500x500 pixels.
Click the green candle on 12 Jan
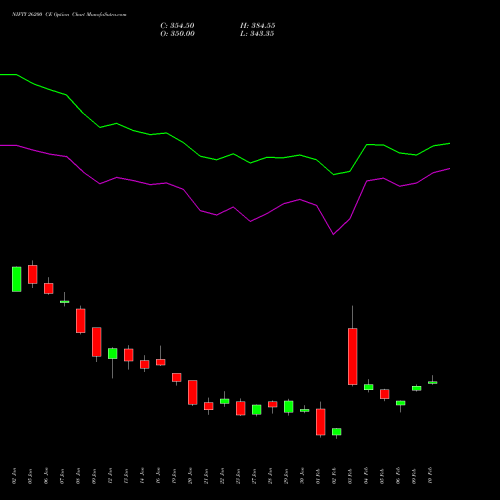click(113, 353)
